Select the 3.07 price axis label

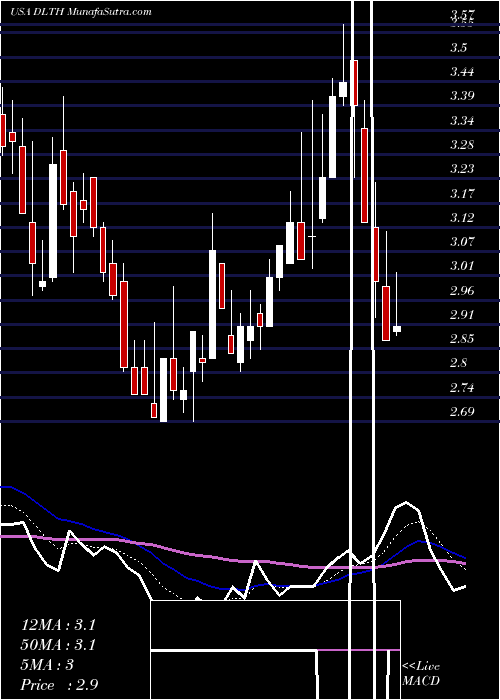tap(462, 242)
